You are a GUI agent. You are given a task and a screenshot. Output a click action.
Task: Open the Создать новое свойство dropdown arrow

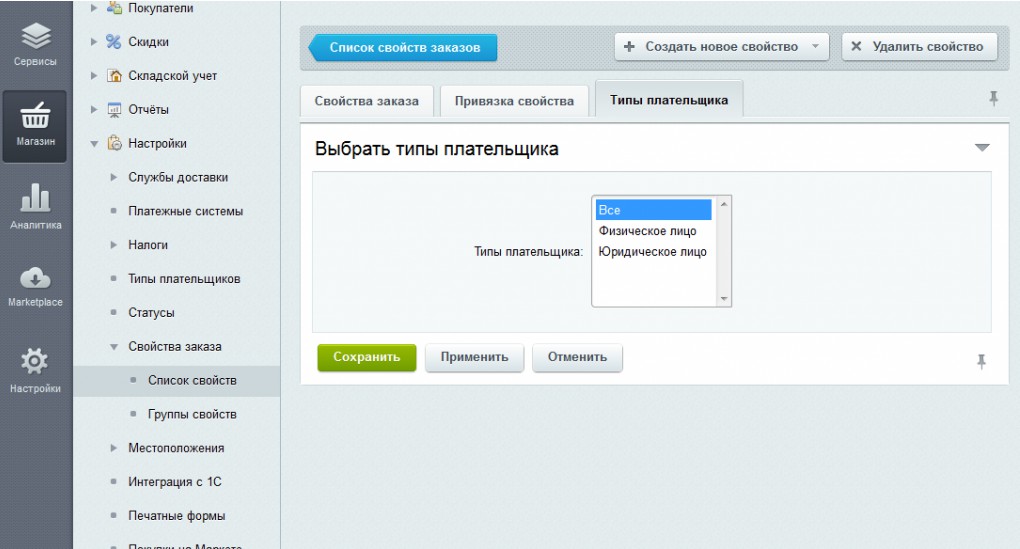pos(815,47)
